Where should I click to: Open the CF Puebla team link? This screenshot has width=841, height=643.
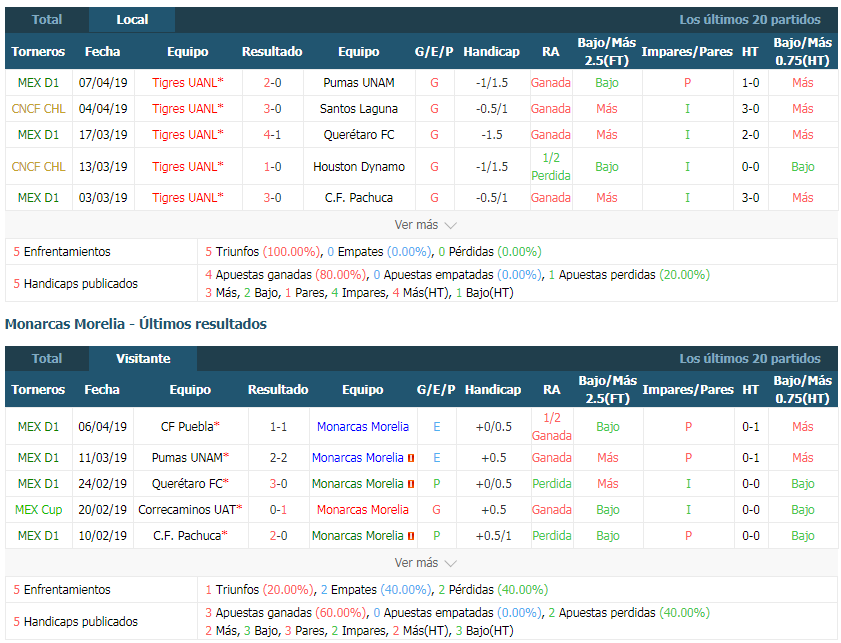click(x=187, y=427)
